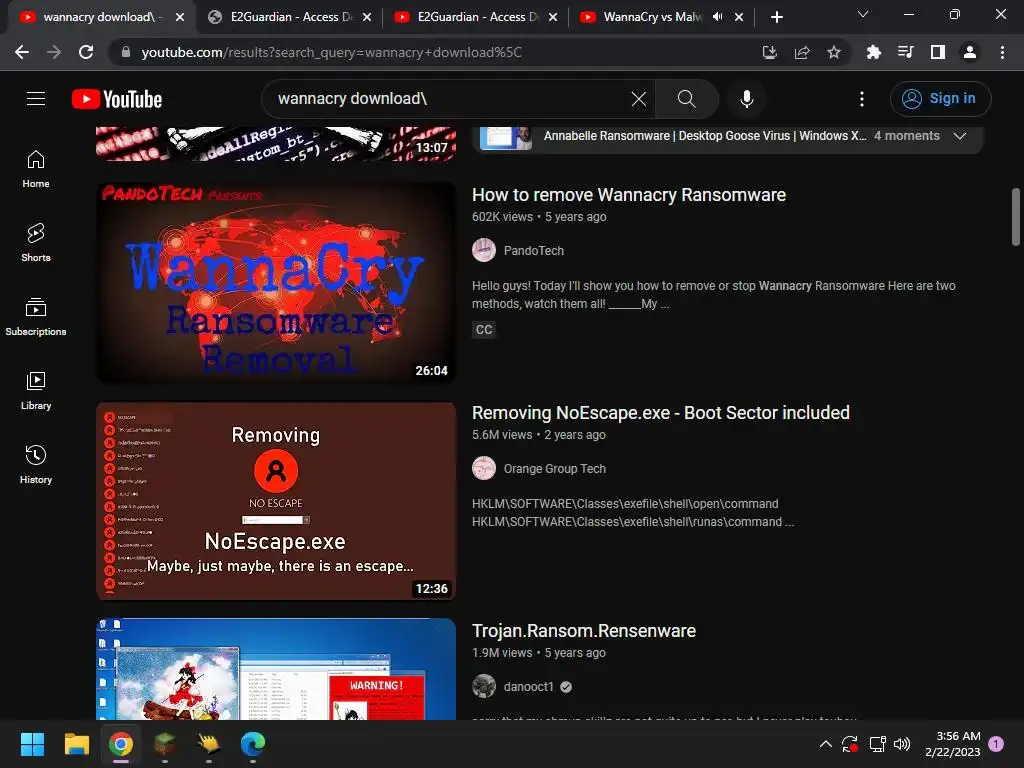Open notification badge in taskbar corner
Image resolution: width=1024 pixels, height=768 pixels.
pos(996,744)
